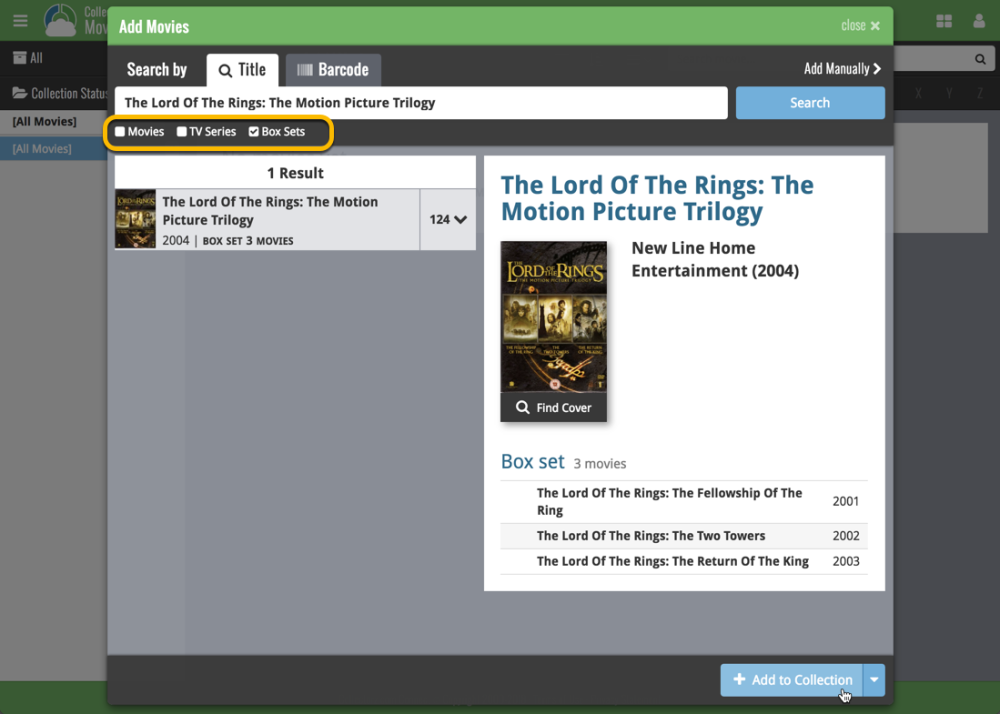Viewport: 1000px width, 714px height.
Task: Click the All archive box icon
Action: (20, 58)
